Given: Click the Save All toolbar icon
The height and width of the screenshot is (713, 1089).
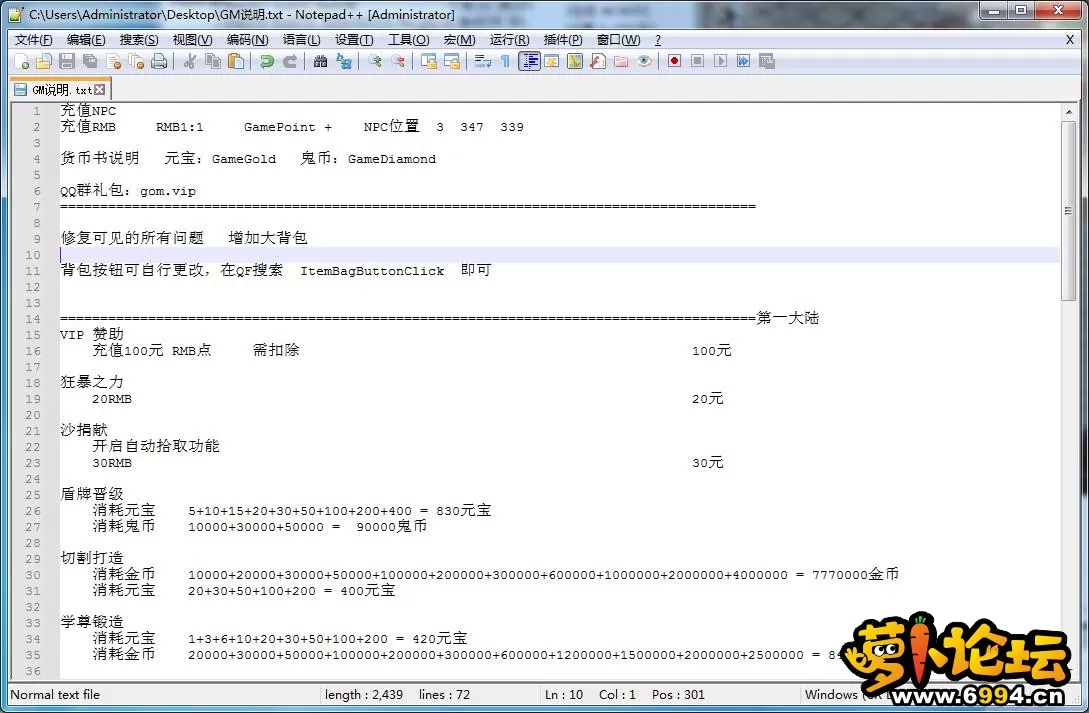Looking at the screenshot, I should point(90,62).
